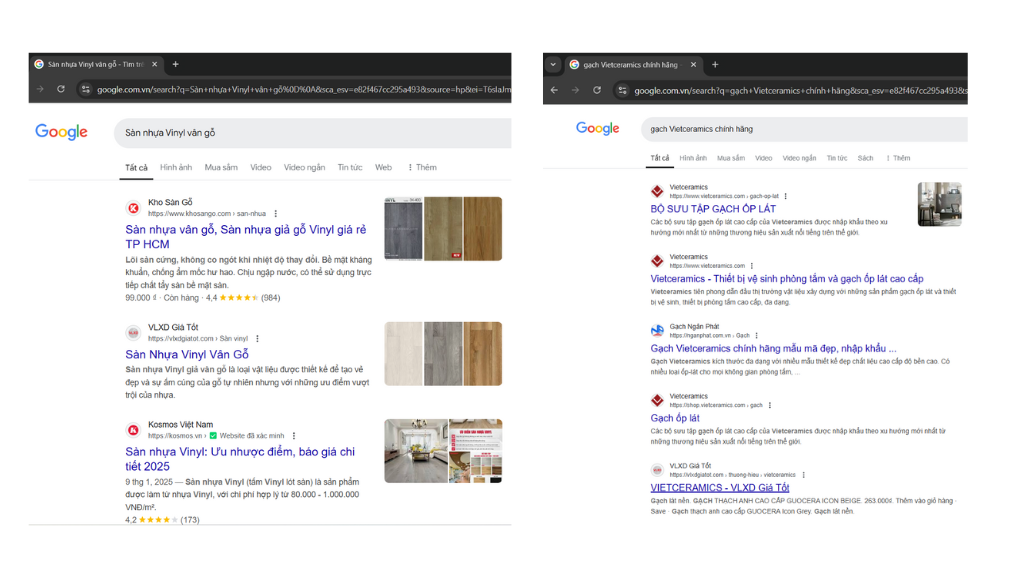The image size is (1024, 584).
Task: Select 'Hình ảnh' tab in left window
Action: (176, 167)
